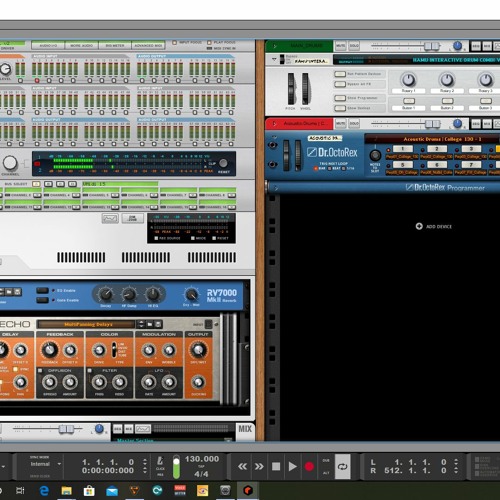
Task: Adjust the RV7000 Decay knob
Action: (106, 294)
